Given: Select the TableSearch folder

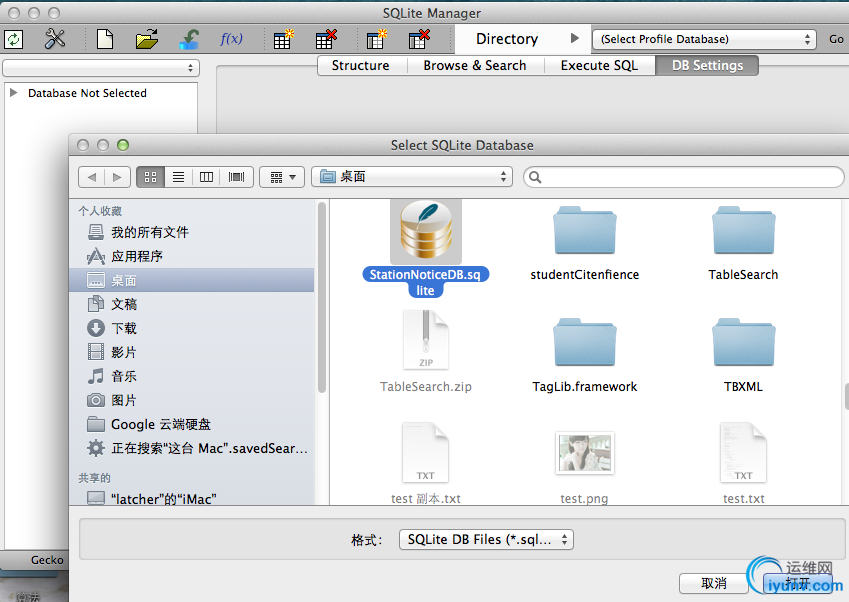Looking at the screenshot, I should (x=743, y=230).
